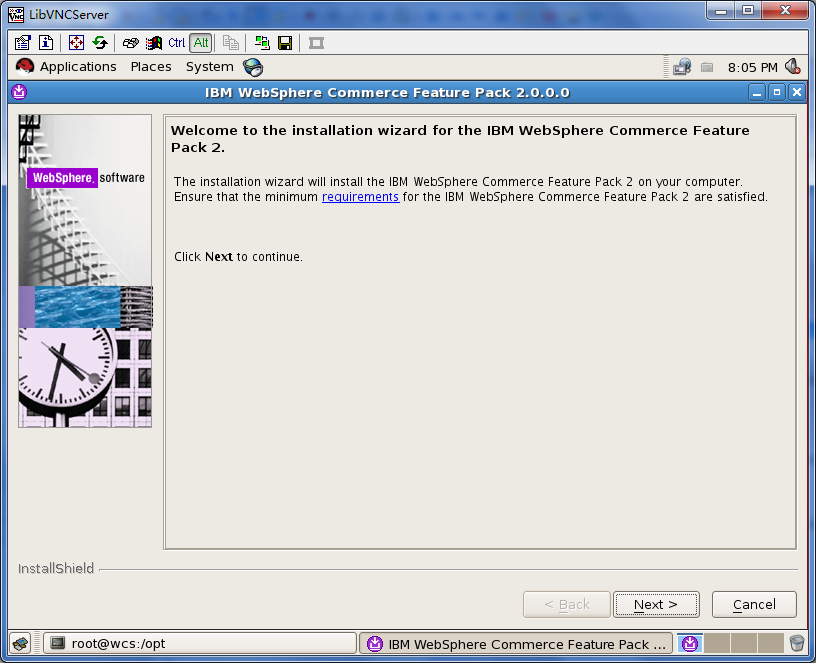Click the launcher icon at taskbar far left

pyautogui.click(x=18, y=643)
